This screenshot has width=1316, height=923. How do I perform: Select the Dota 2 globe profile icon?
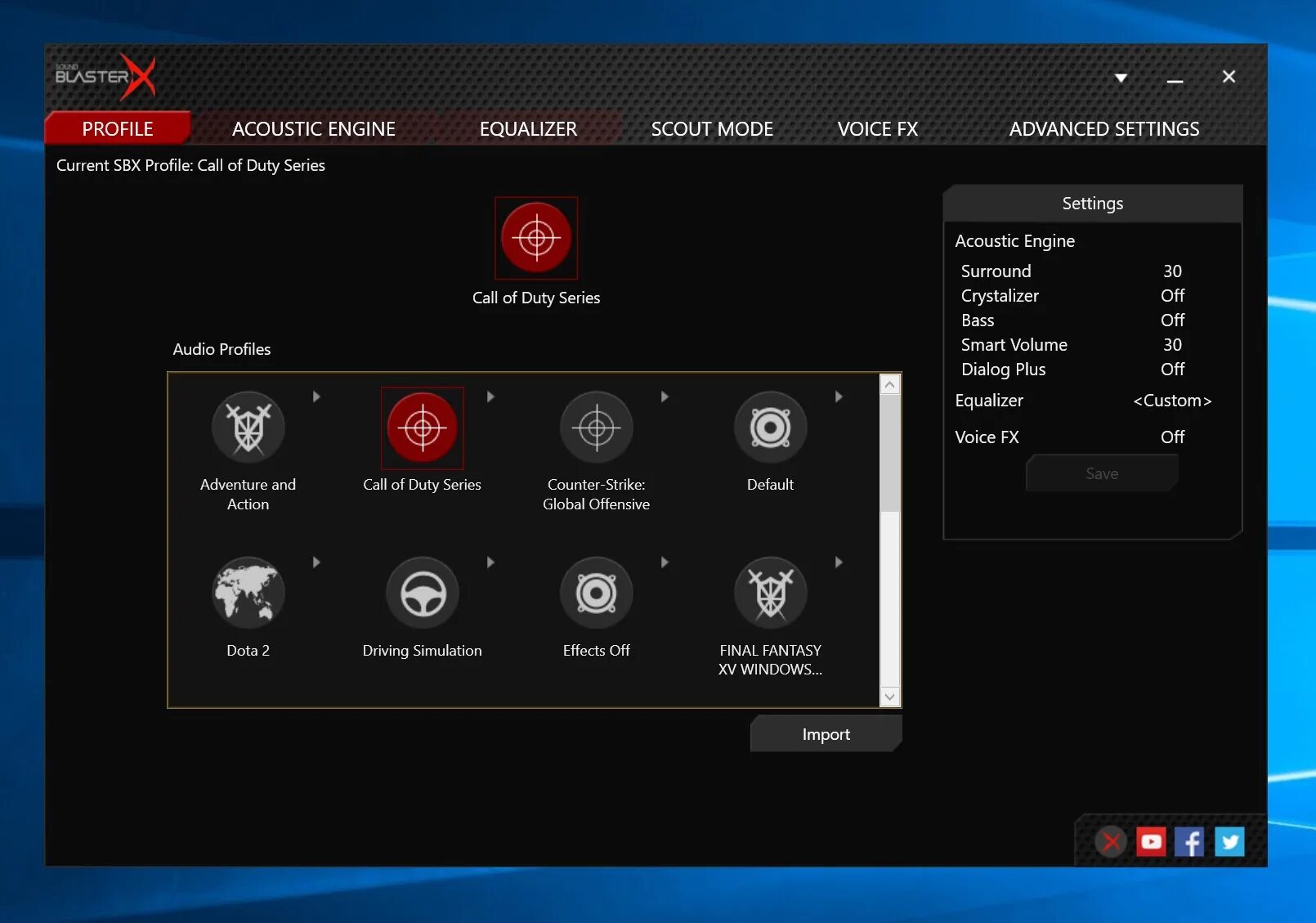tap(248, 593)
